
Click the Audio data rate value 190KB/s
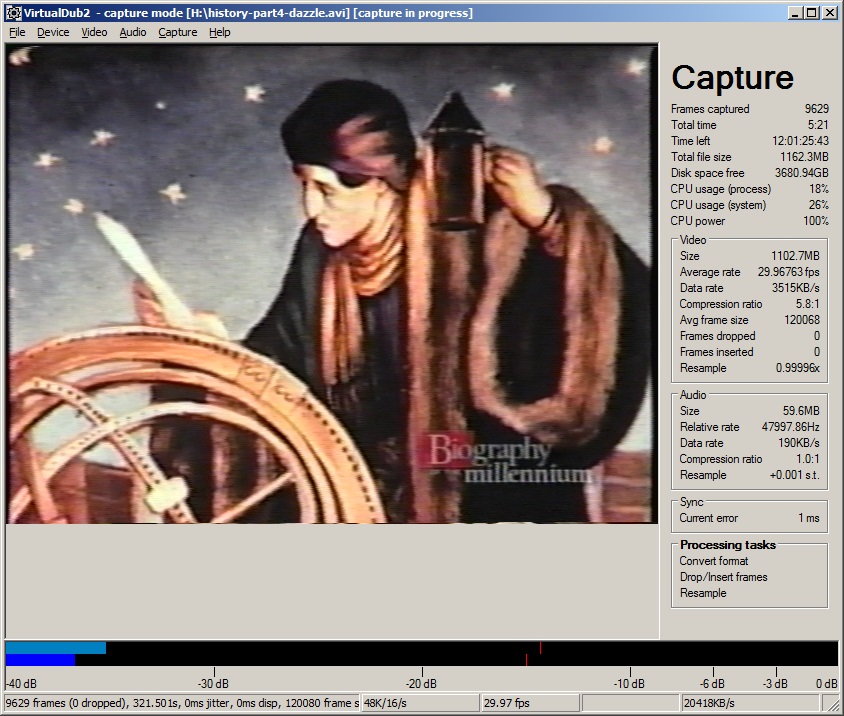[x=798, y=443]
